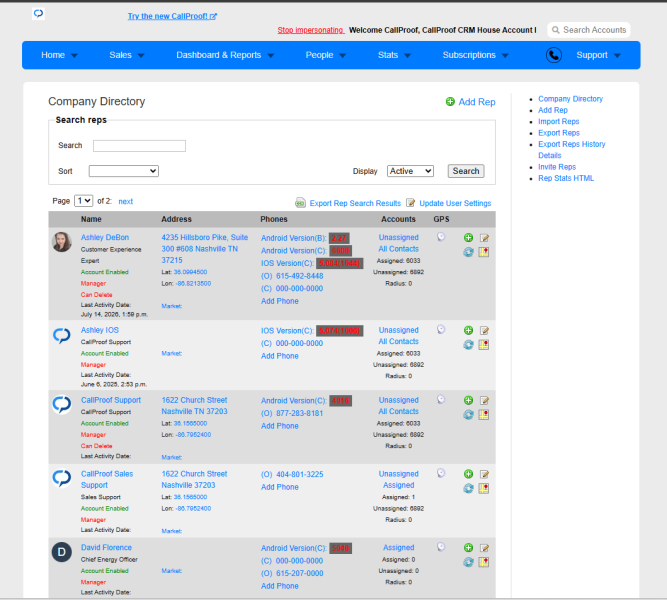Image resolution: width=667 pixels, height=600 pixels.
Task: Open the Stats menu
Action: 394,55
